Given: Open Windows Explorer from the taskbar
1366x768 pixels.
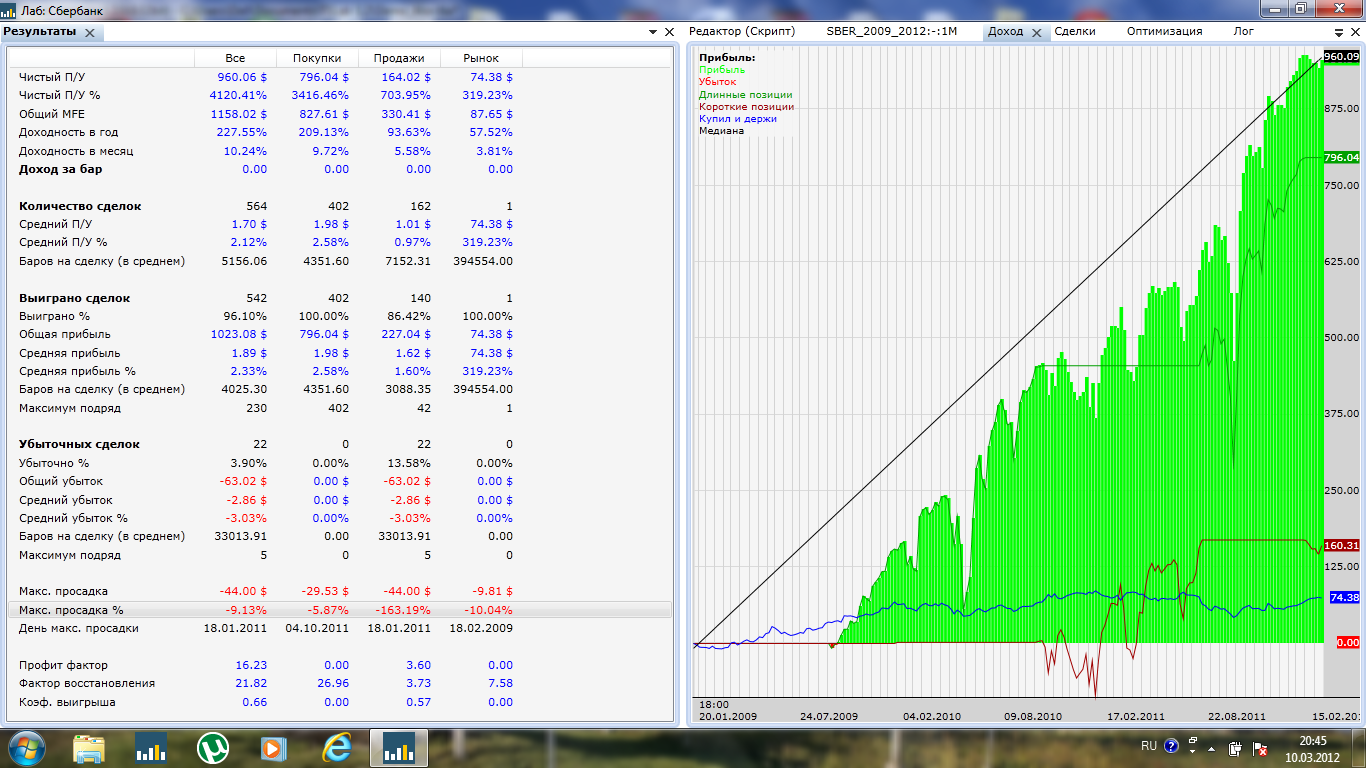Looking at the screenshot, I should tap(89, 748).
